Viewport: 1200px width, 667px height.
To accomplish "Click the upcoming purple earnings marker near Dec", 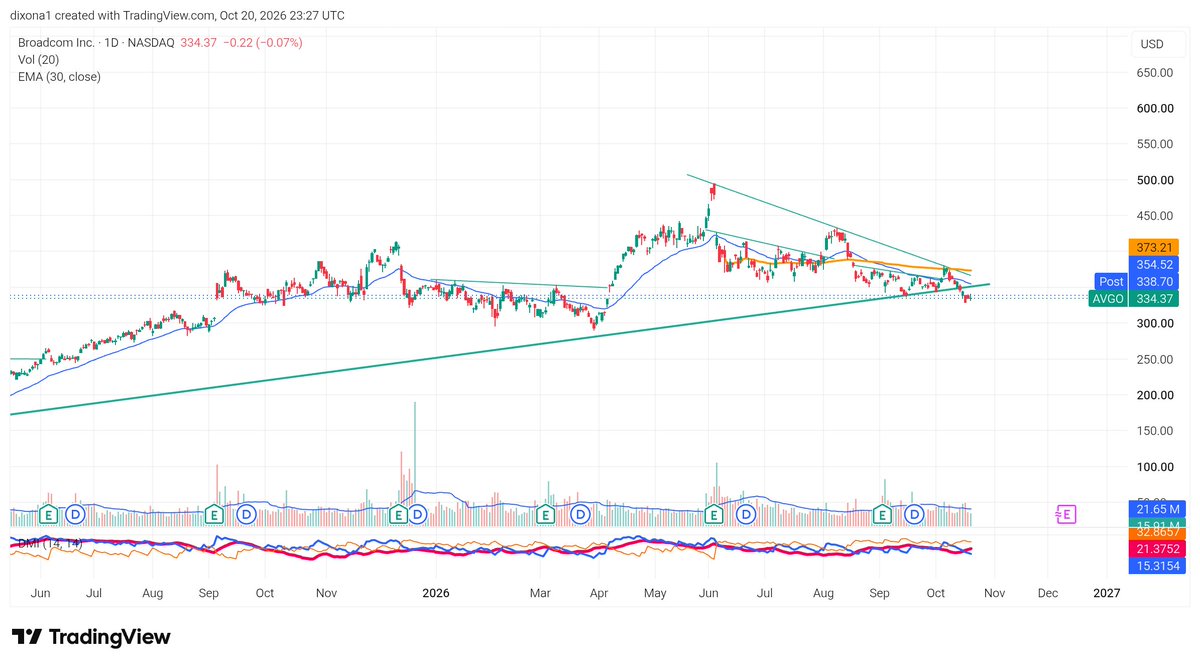I will (1066, 514).
